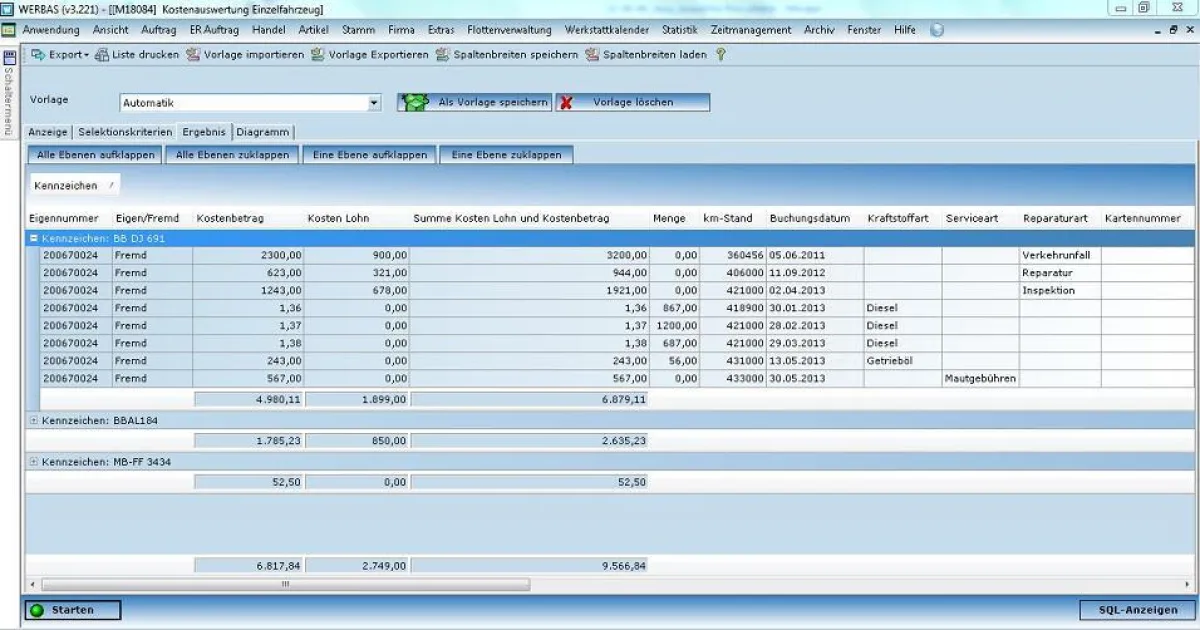Screen dimensions: 1200x630
Task: Open the Ansicht menu
Action: pyautogui.click(x=110, y=30)
